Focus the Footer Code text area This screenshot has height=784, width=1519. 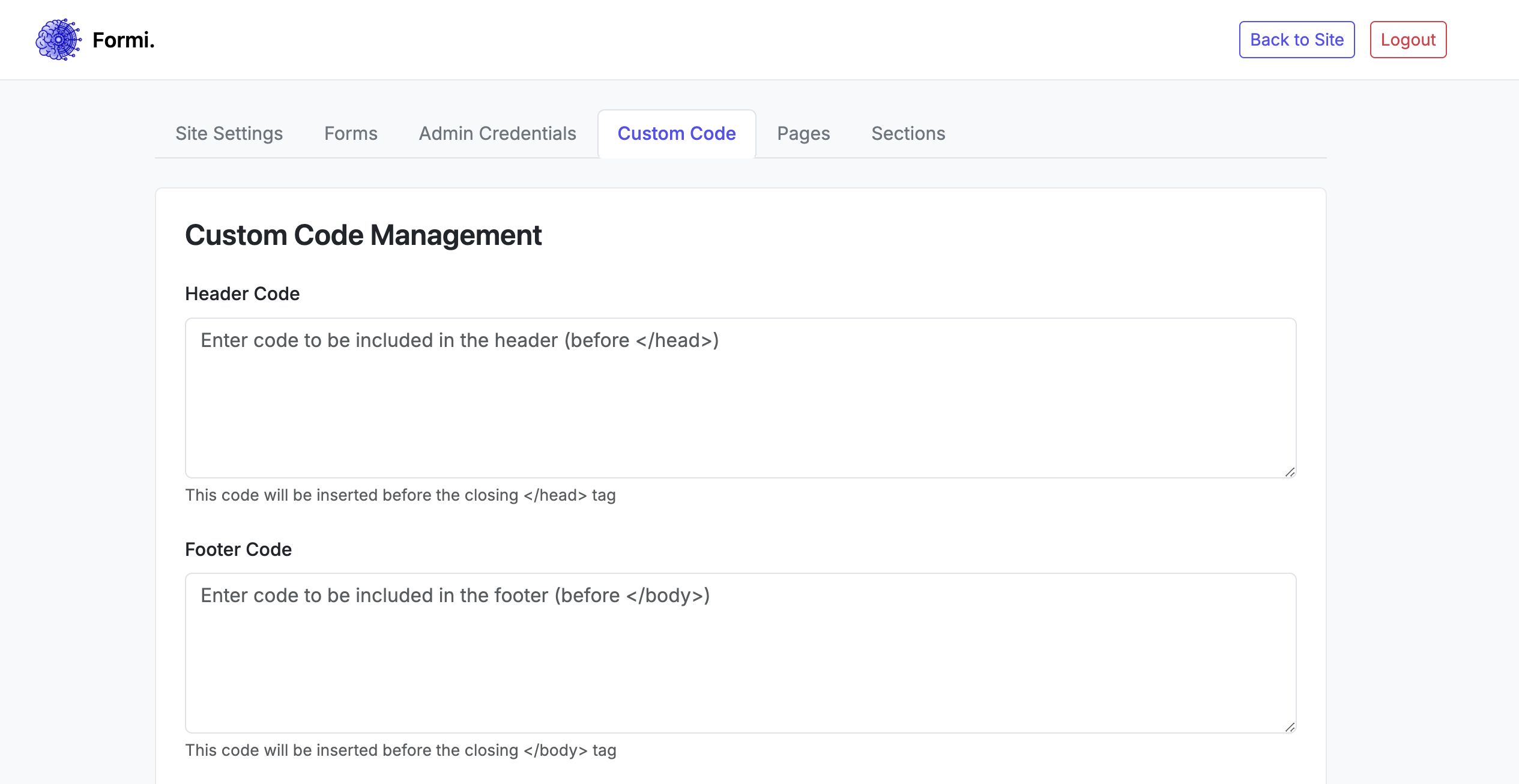point(740,653)
